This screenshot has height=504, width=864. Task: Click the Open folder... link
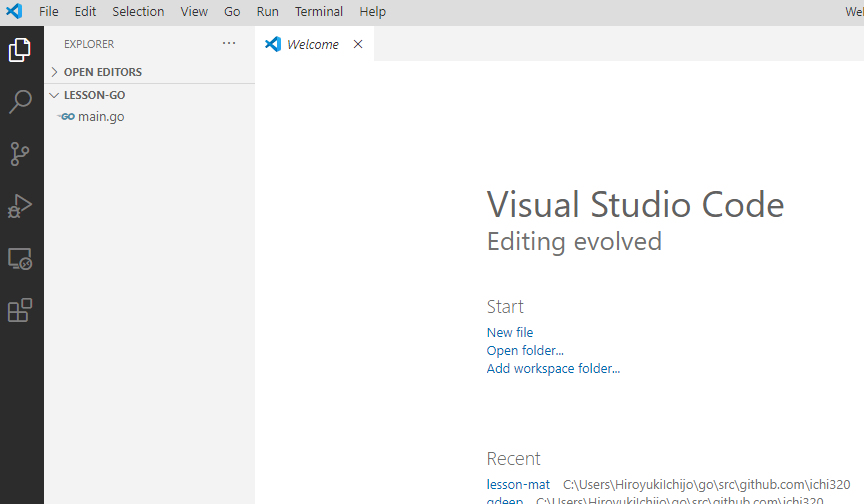click(525, 351)
